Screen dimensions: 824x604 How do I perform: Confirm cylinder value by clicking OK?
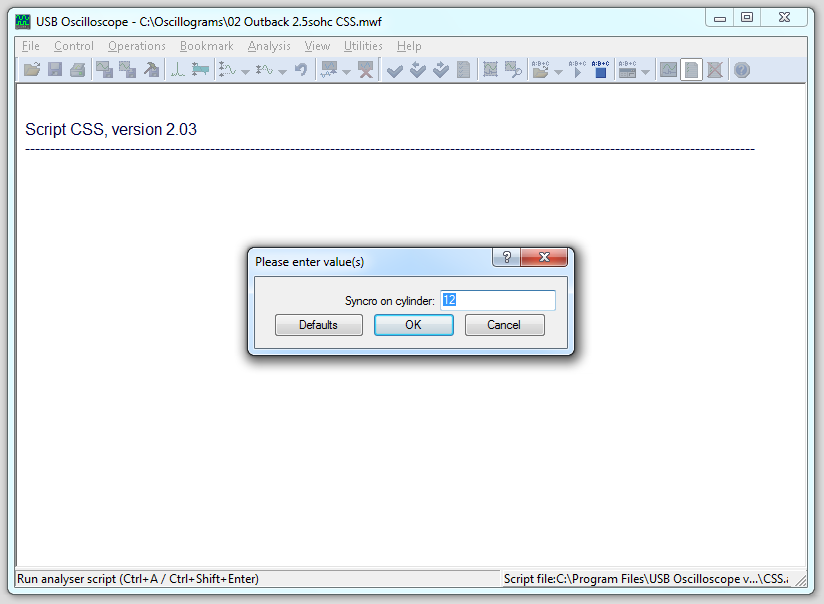[x=413, y=324]
